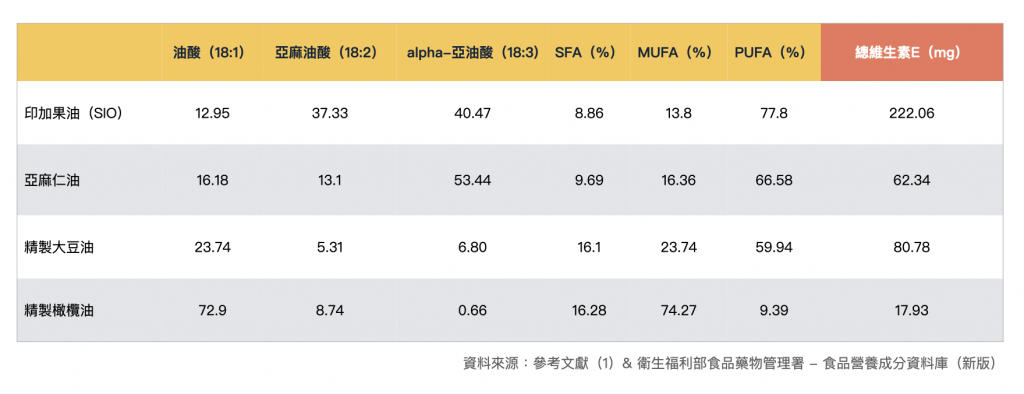Select the 精製大豆油 row label
This screenshot has width=1024, height=394.
click(x=58, y=248)
